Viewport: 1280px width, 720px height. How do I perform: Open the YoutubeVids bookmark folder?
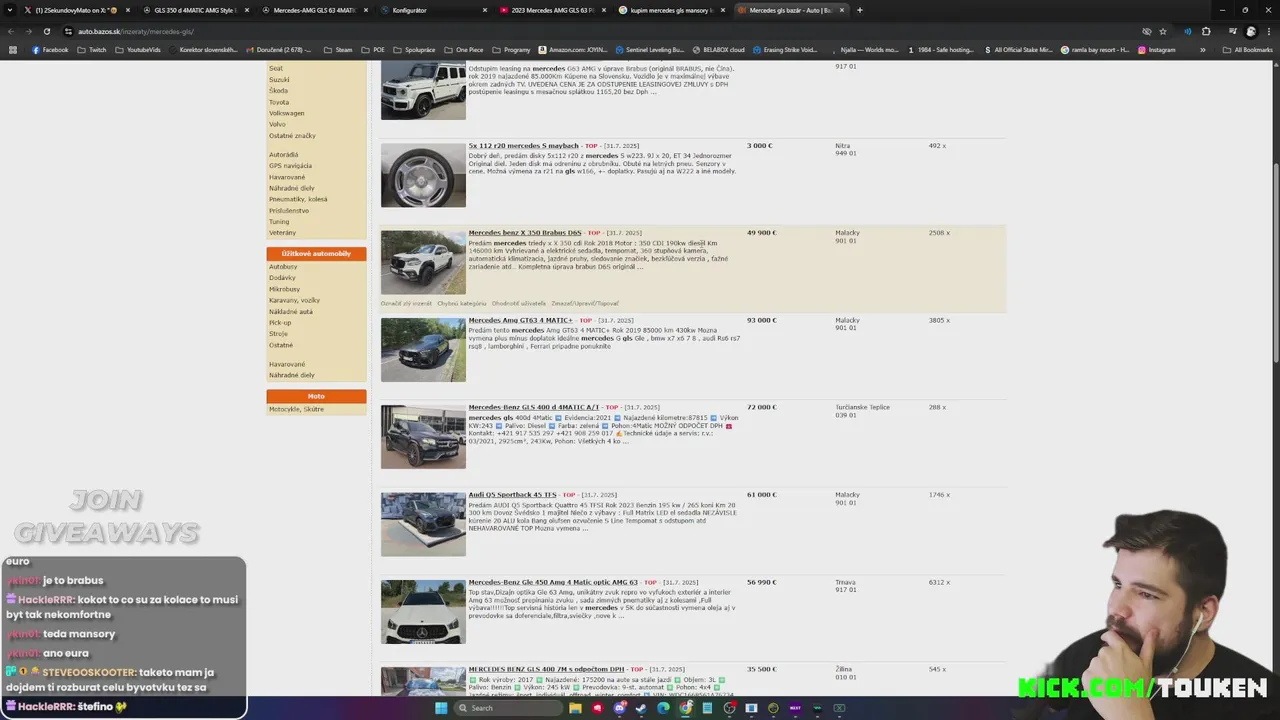point(138,50)
